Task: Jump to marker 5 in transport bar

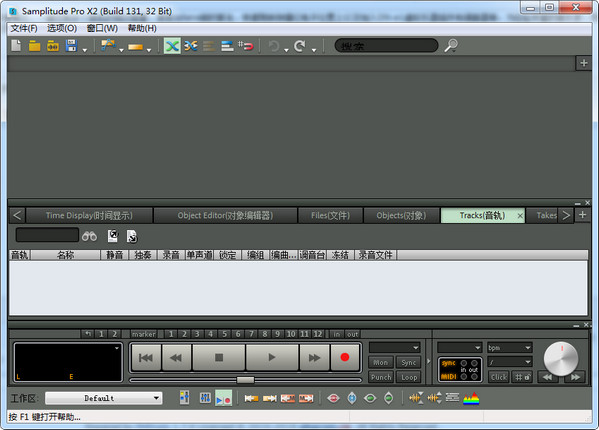Action: click(x=224, y=334)
